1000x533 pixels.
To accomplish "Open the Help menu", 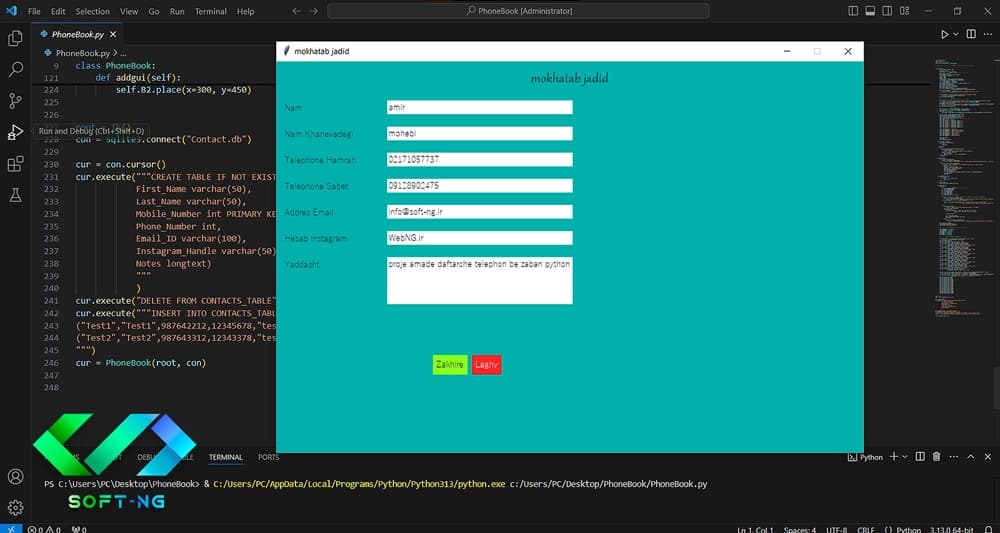I will coord(246,11).
